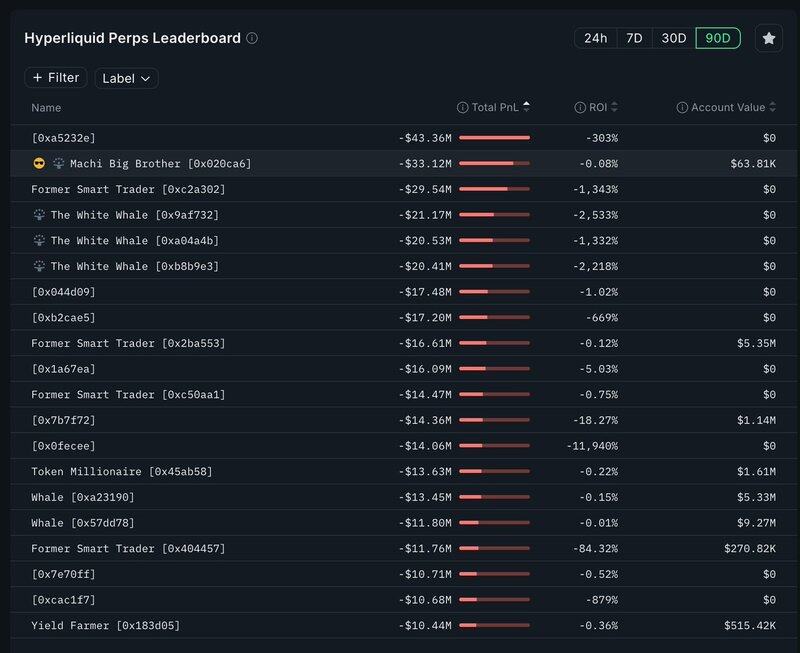Switch to the 24h timeframe tab
The width and height of the screenshot is (800, 653).
(595, 38)
